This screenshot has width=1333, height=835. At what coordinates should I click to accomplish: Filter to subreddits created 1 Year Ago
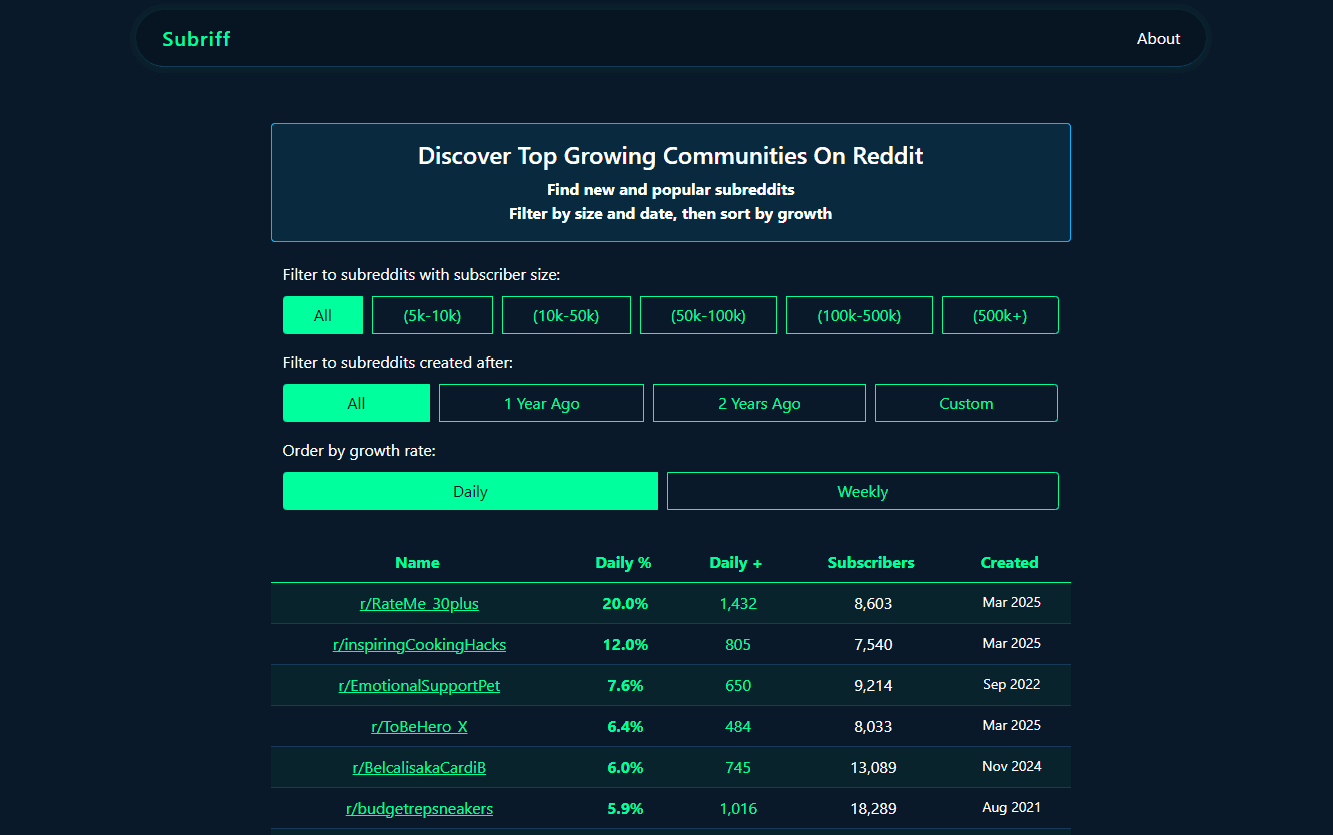541,402
